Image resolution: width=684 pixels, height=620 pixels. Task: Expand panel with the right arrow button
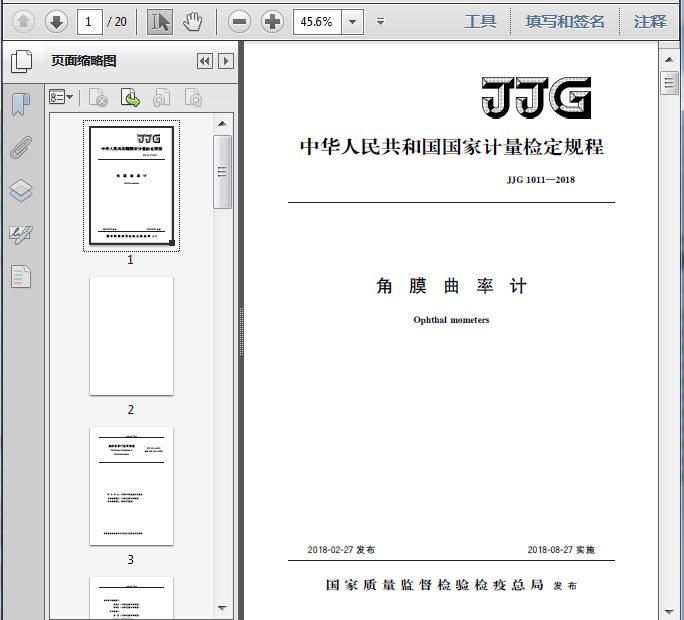pyautogui.click(x=226, y=61)
